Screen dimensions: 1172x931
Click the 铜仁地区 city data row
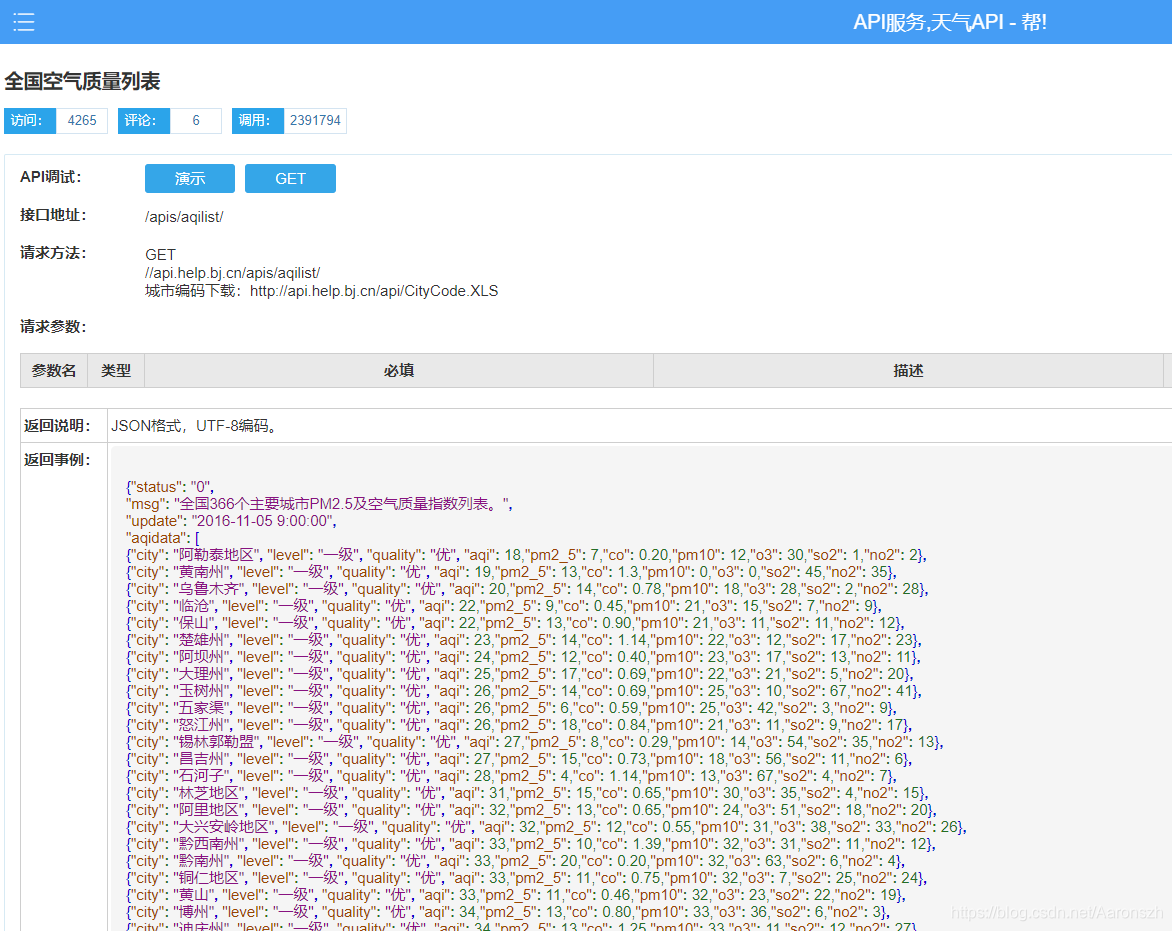click(528, 878)
